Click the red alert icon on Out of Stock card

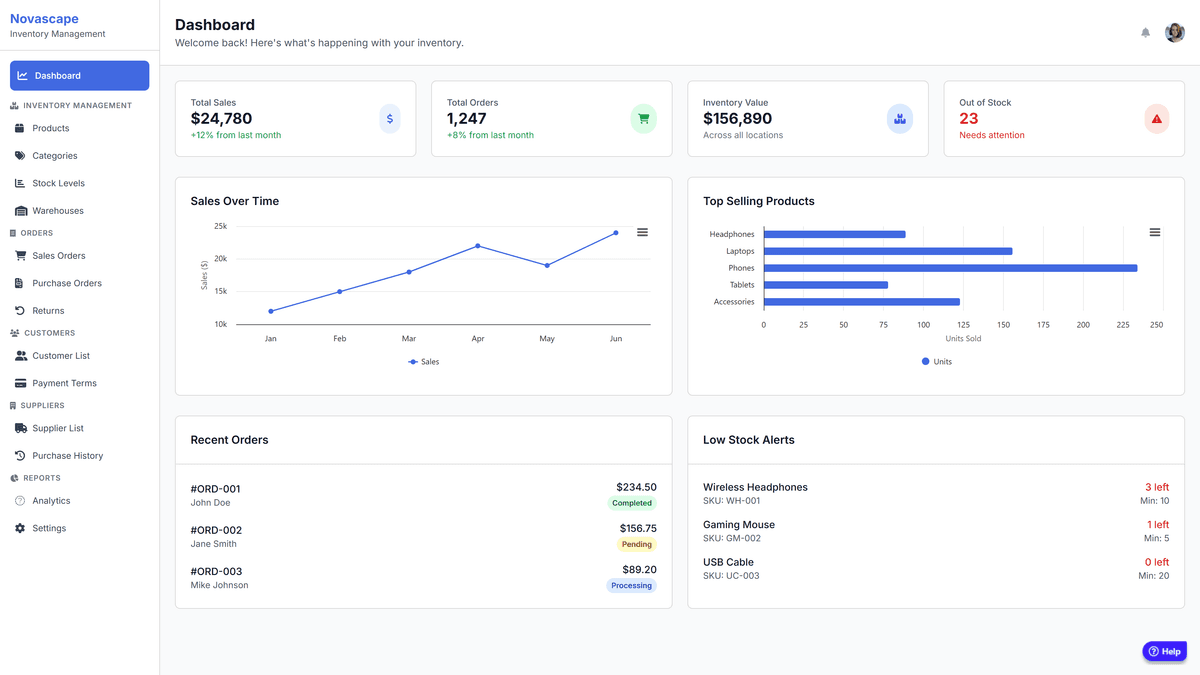1156,118
